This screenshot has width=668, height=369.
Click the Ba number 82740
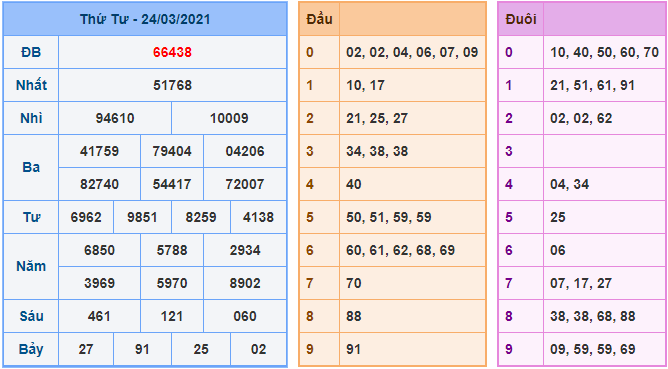click(99, 184)
